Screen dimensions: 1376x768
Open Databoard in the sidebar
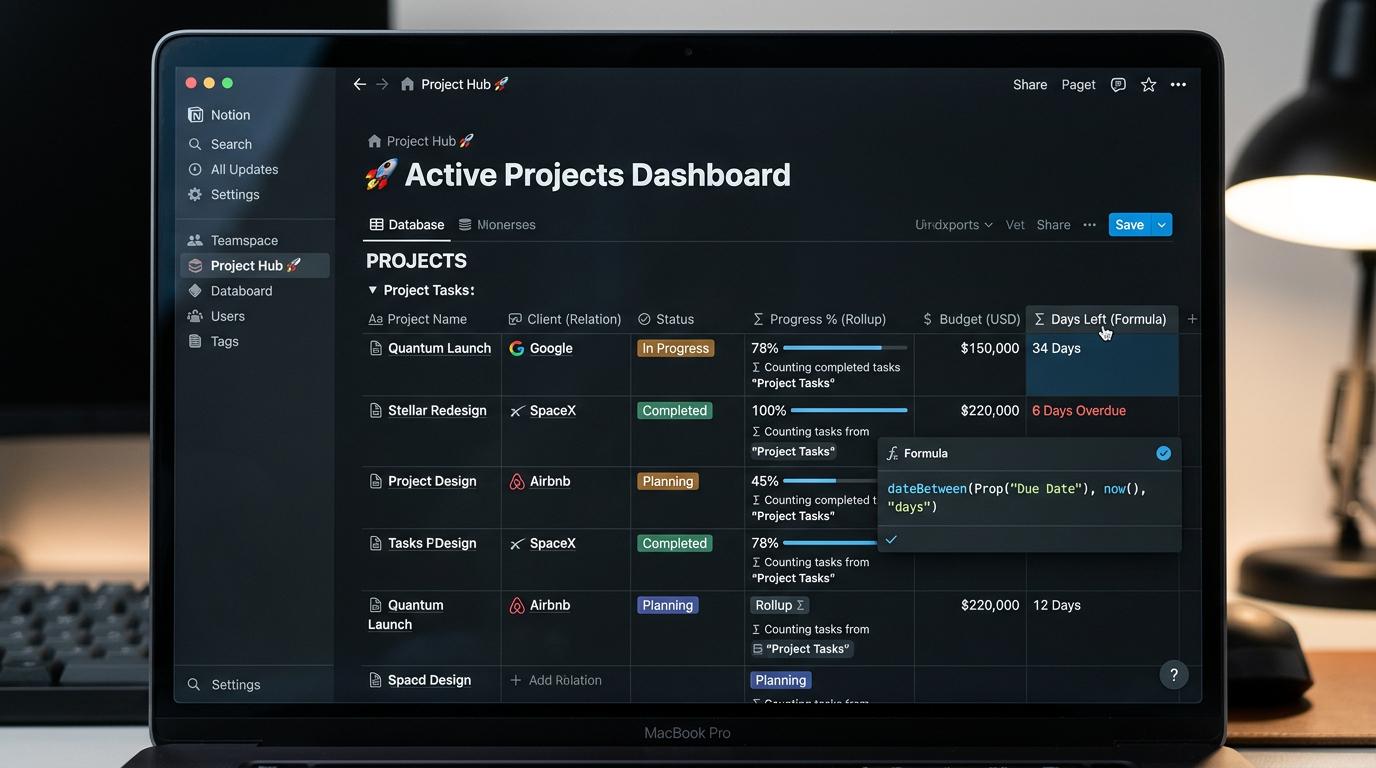click(x=230, y=291)
